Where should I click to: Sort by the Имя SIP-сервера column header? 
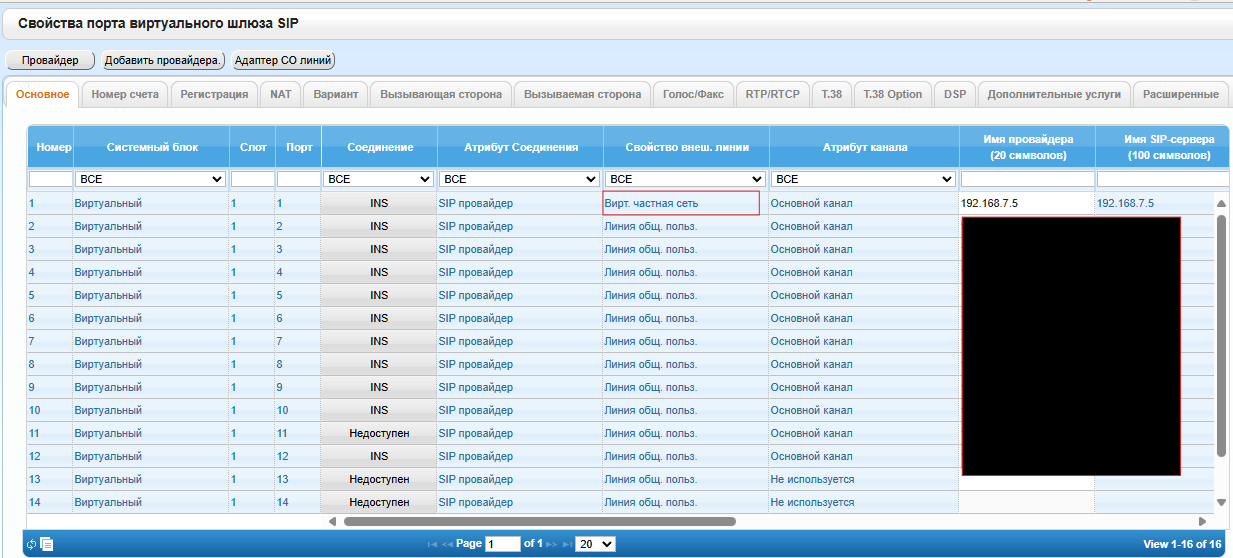point(1164,147)
